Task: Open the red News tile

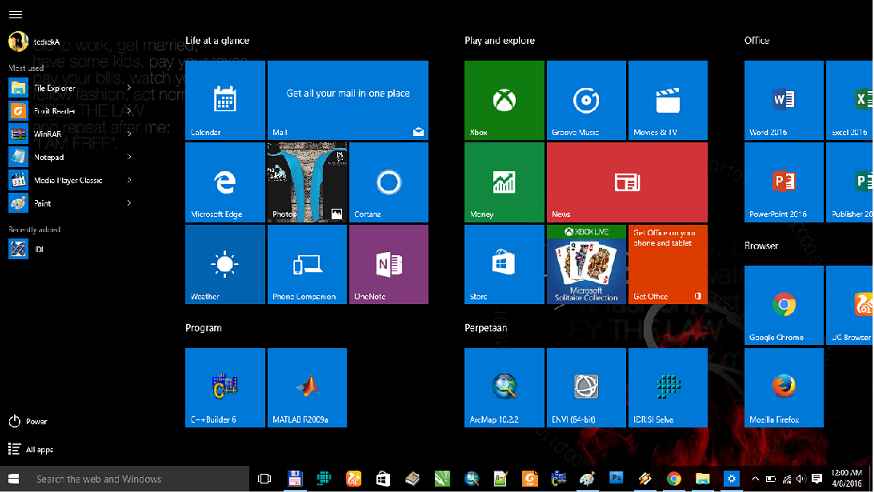Action: pyautogui.click(x=627, y=182)
